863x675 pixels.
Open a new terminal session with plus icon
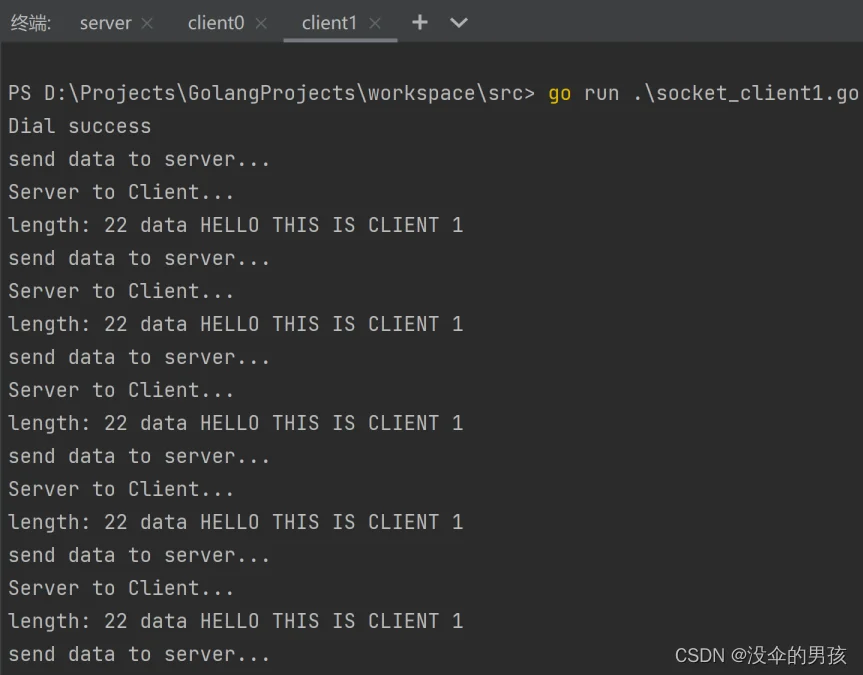(419, 23)
